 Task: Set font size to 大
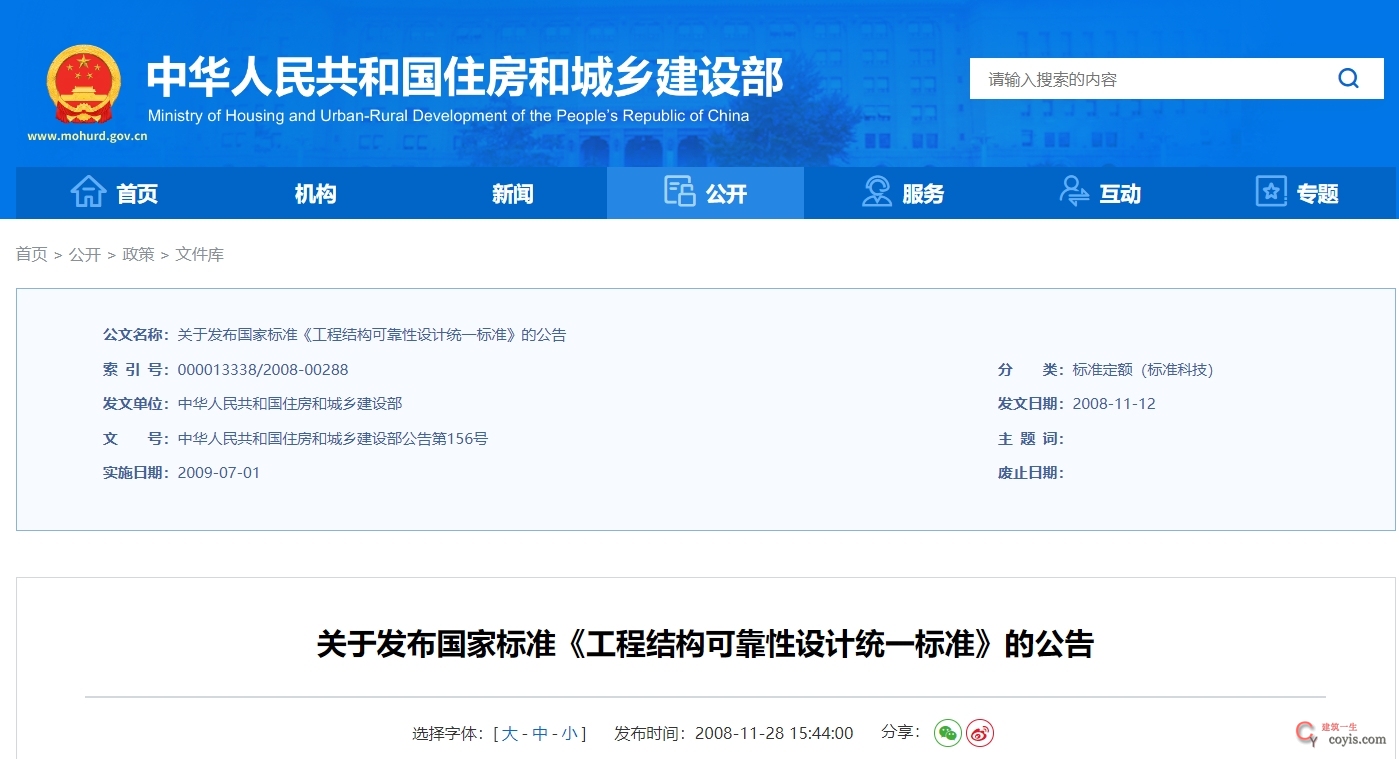pyautogui.click(x=510, y=733)
